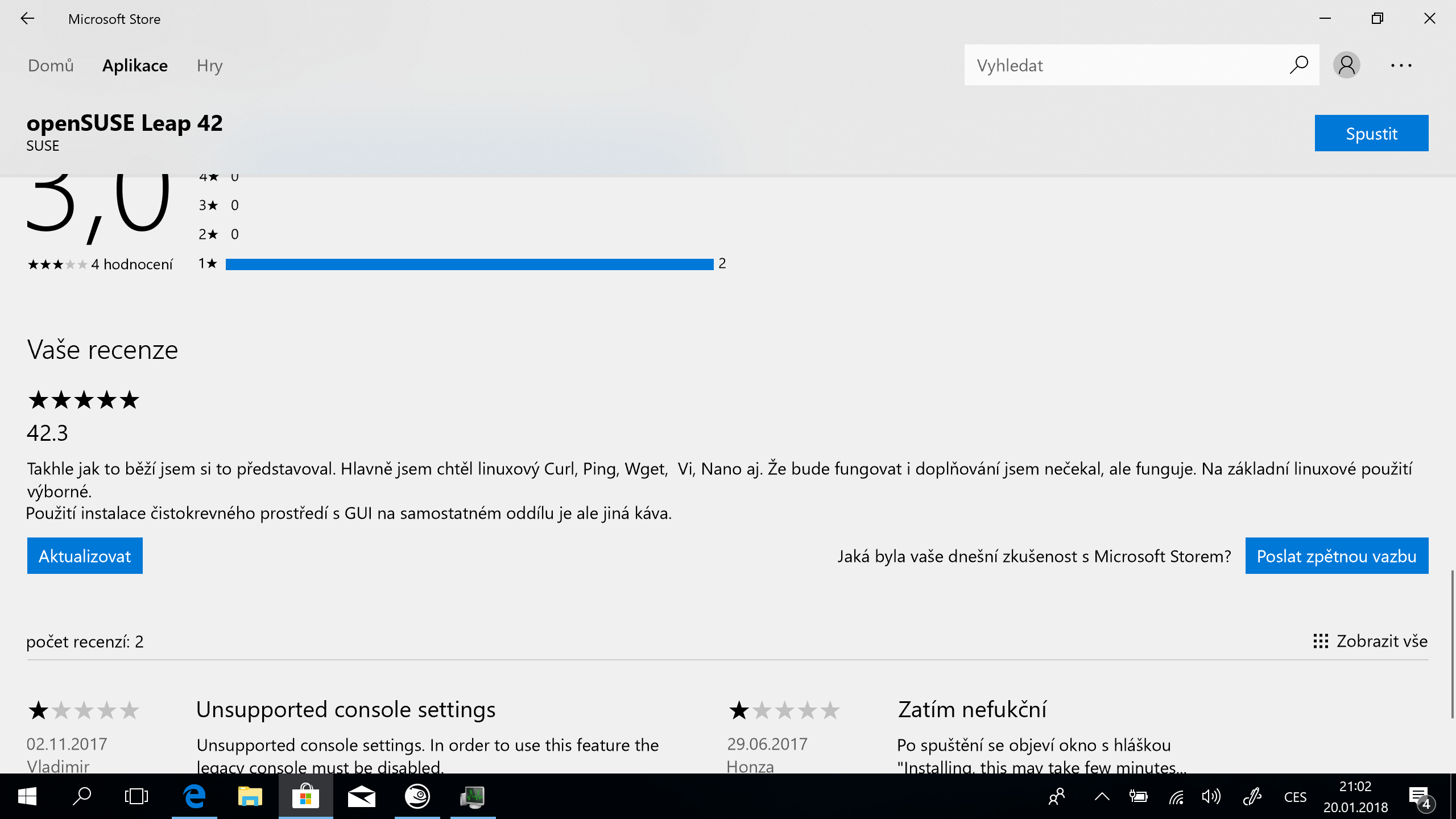Open Mail app from taskbar
Screen dimensions: 1456x819
[x=362, y=796]
